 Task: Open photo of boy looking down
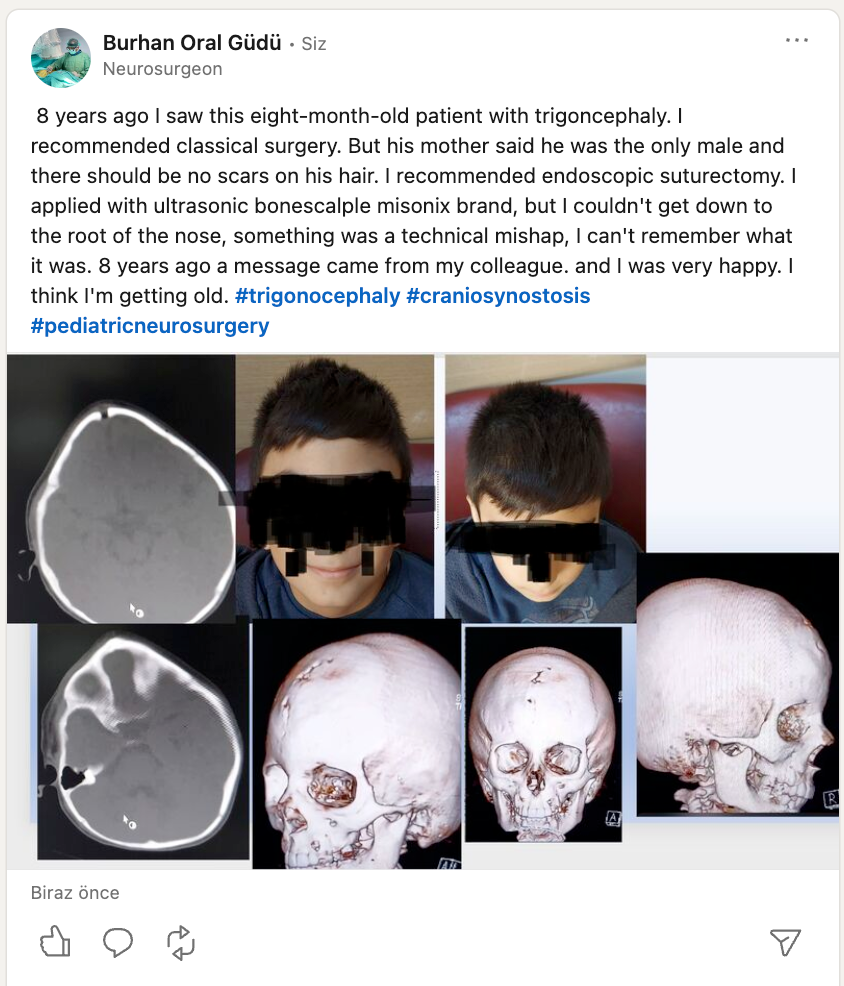pyautogui.click(x=545, y=489)
